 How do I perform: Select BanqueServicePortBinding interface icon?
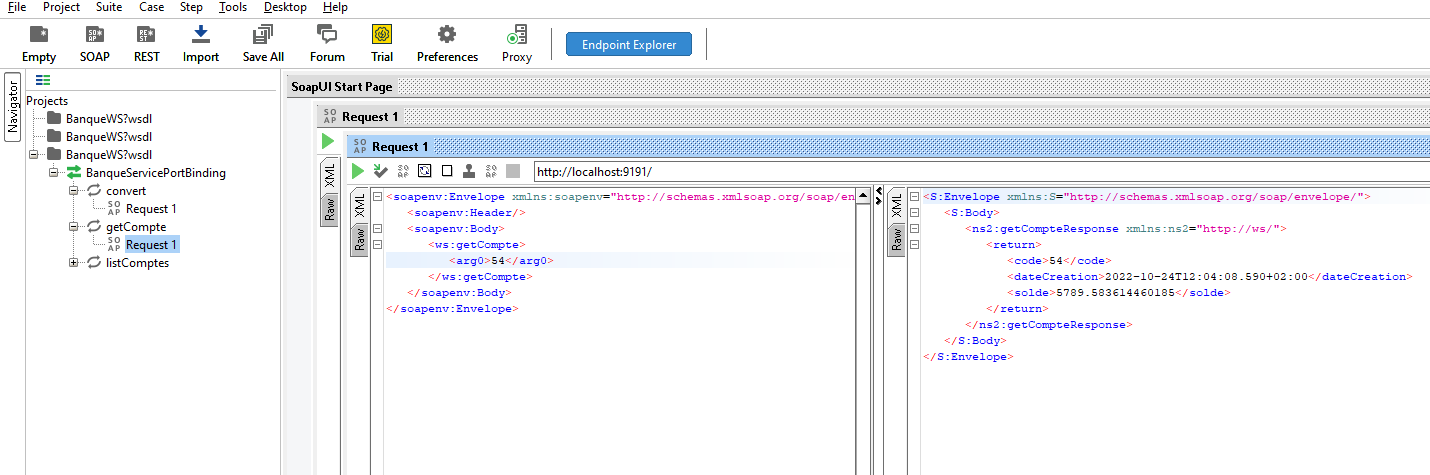pos(74,173)
